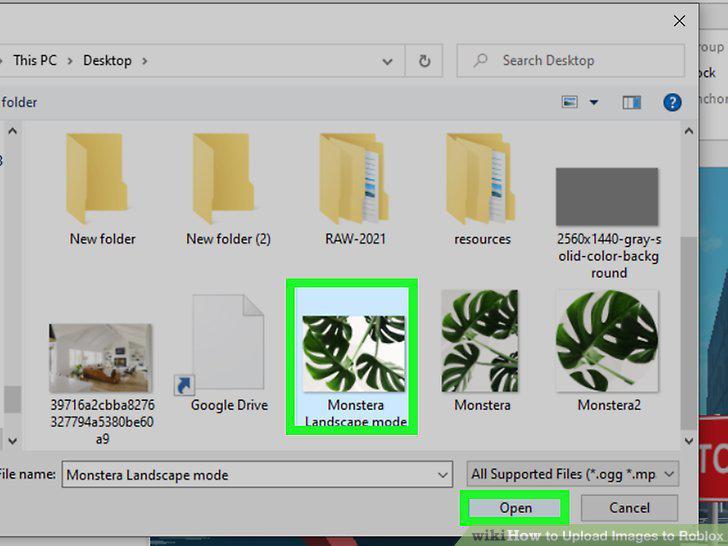728x546 pixels.
Task: Toggle the preview pane icon
Action: pos(631,102)
